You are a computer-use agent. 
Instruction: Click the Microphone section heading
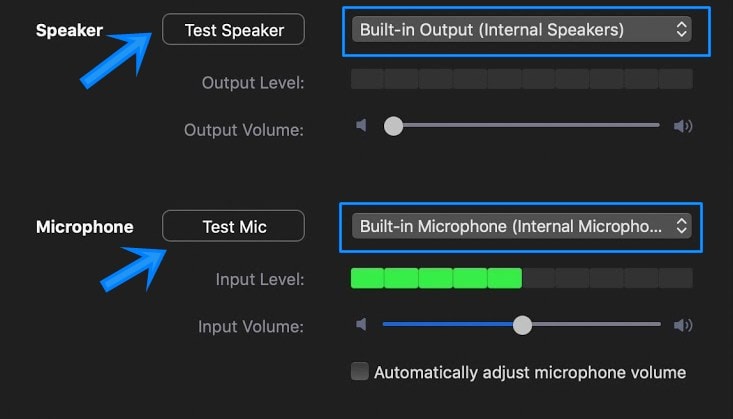(x=85, y=227)
